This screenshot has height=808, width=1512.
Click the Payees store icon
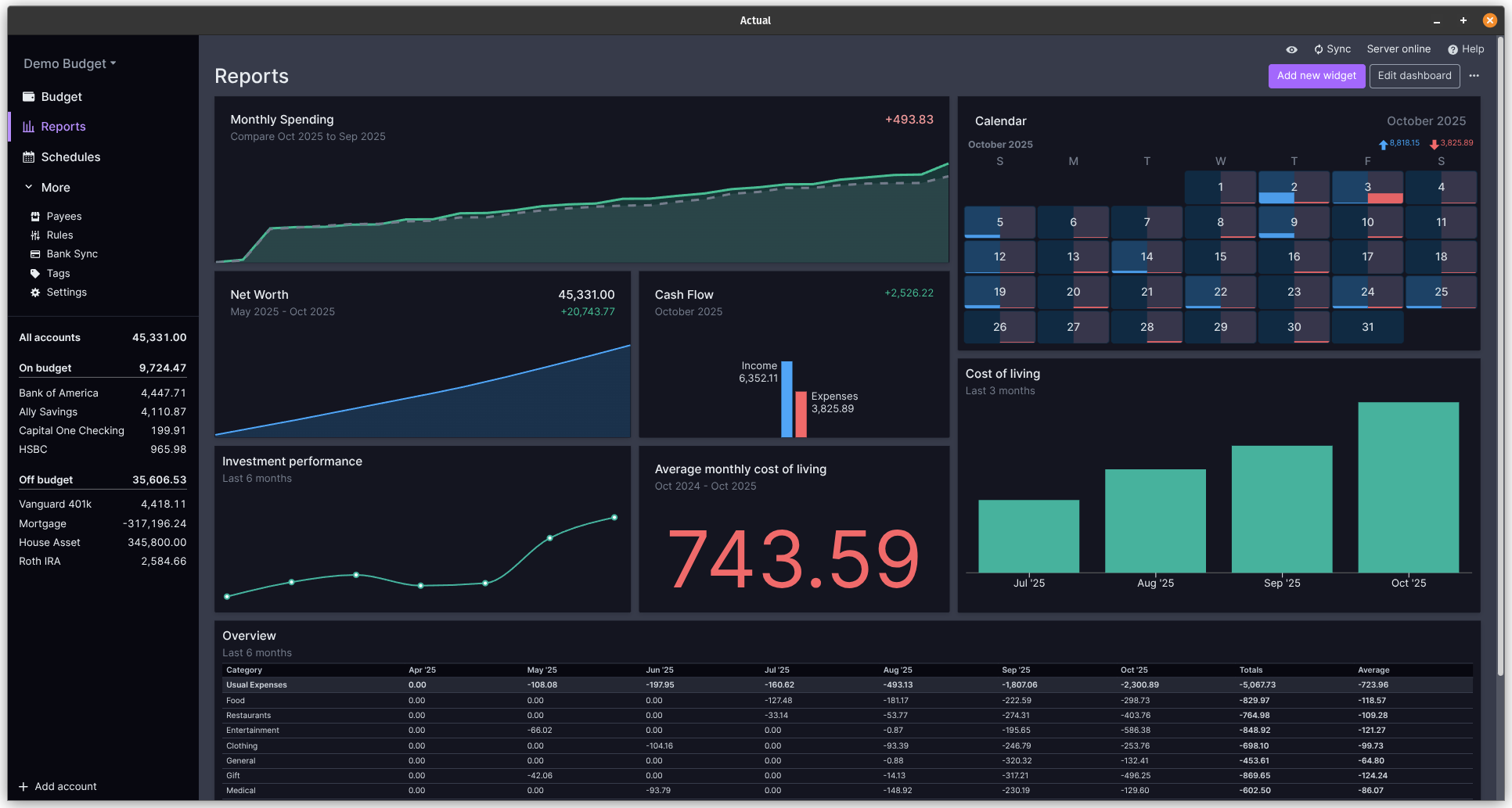(35, 217)
